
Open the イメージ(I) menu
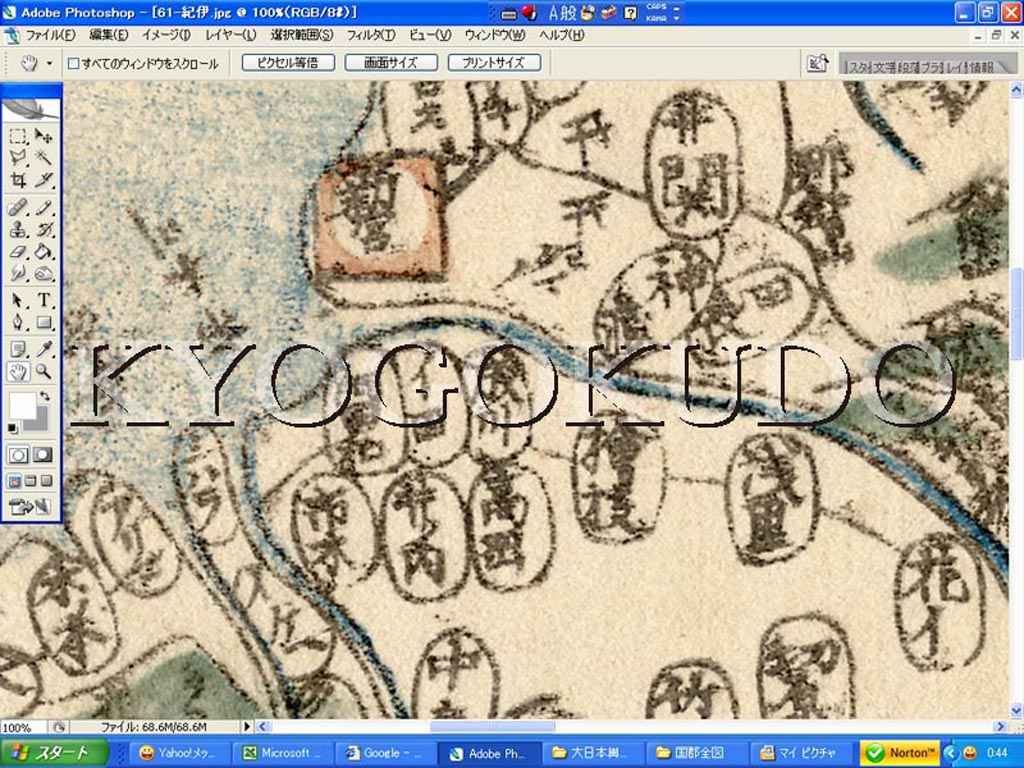(x=167, y=35)
